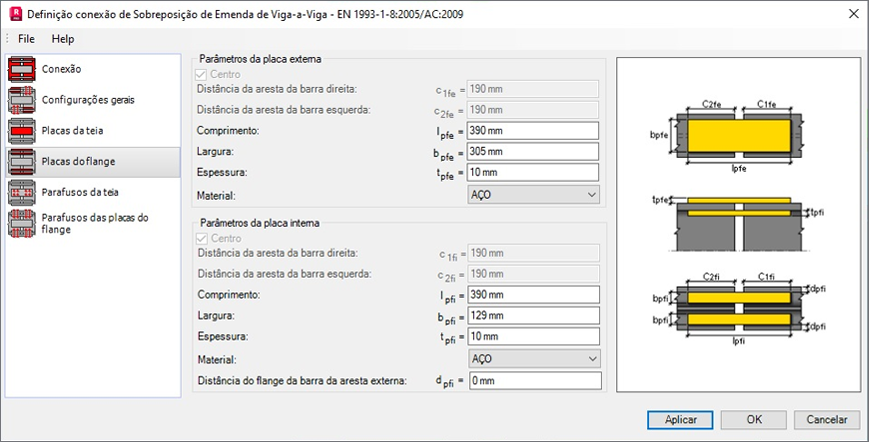Open the Placas da teia icon
The image size is (869, 442).
point(22,130)
